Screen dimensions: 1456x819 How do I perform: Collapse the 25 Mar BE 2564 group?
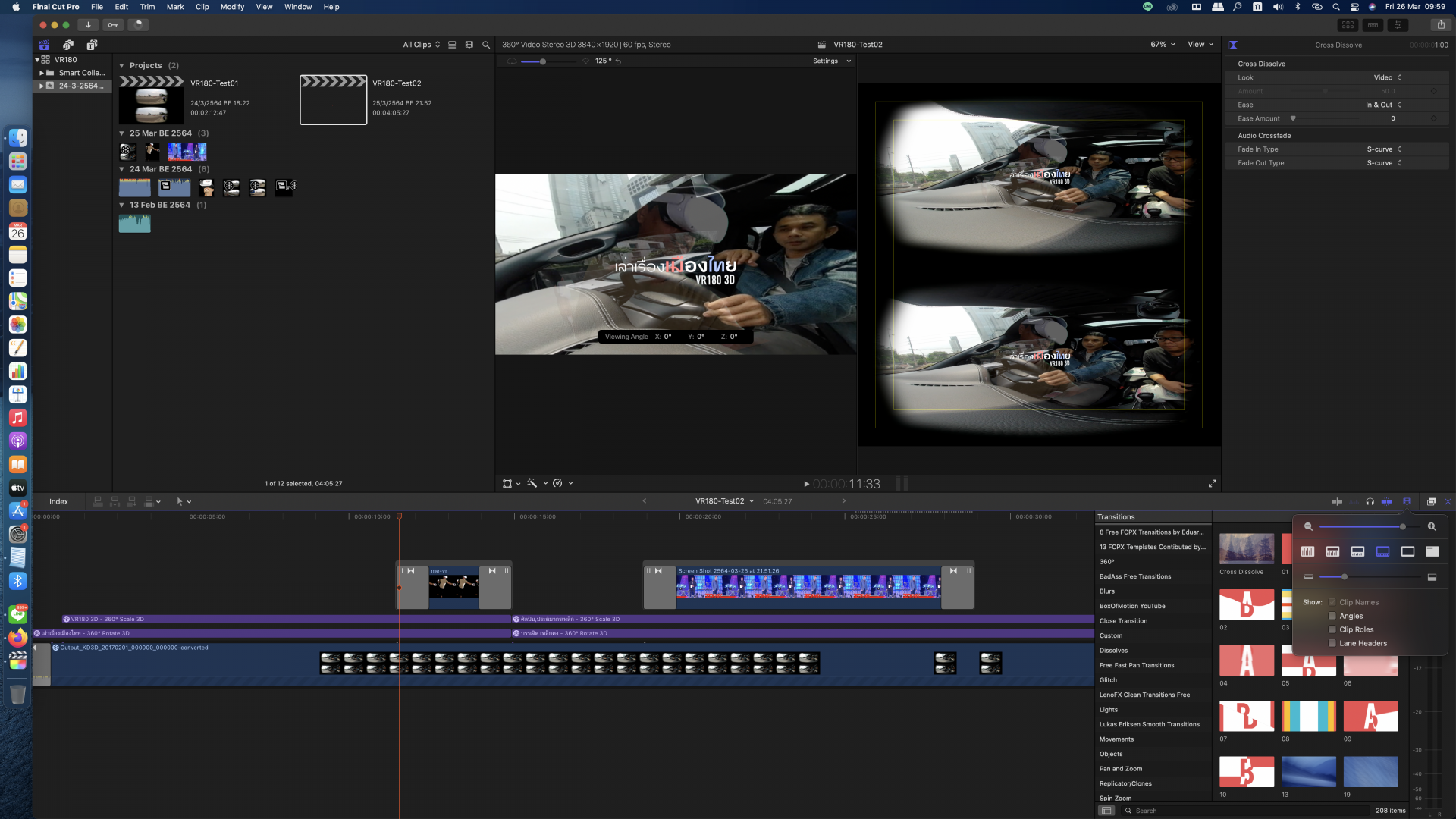point(121,133)
